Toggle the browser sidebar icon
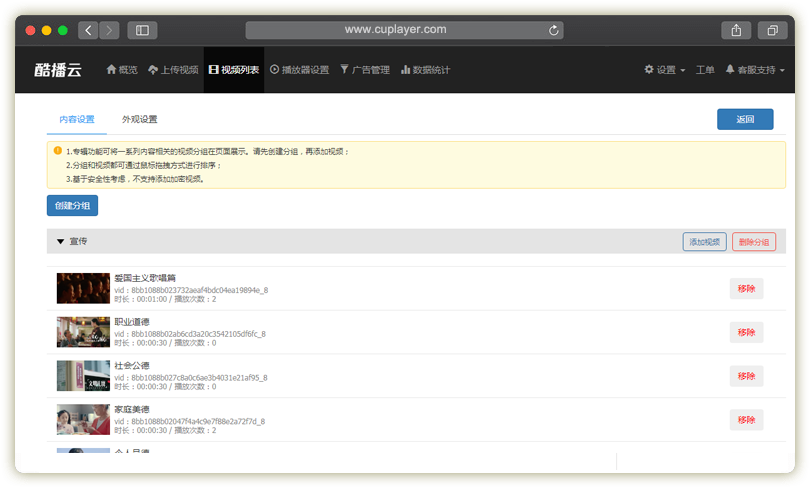The width and height of the screenshot is (810, 488). tap(142, 30)
